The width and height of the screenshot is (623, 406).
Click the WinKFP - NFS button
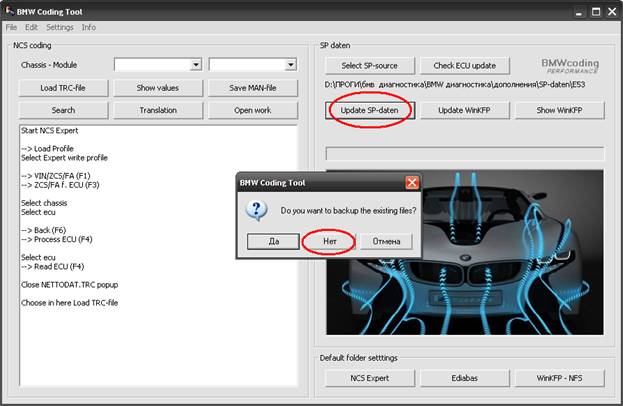559,378
